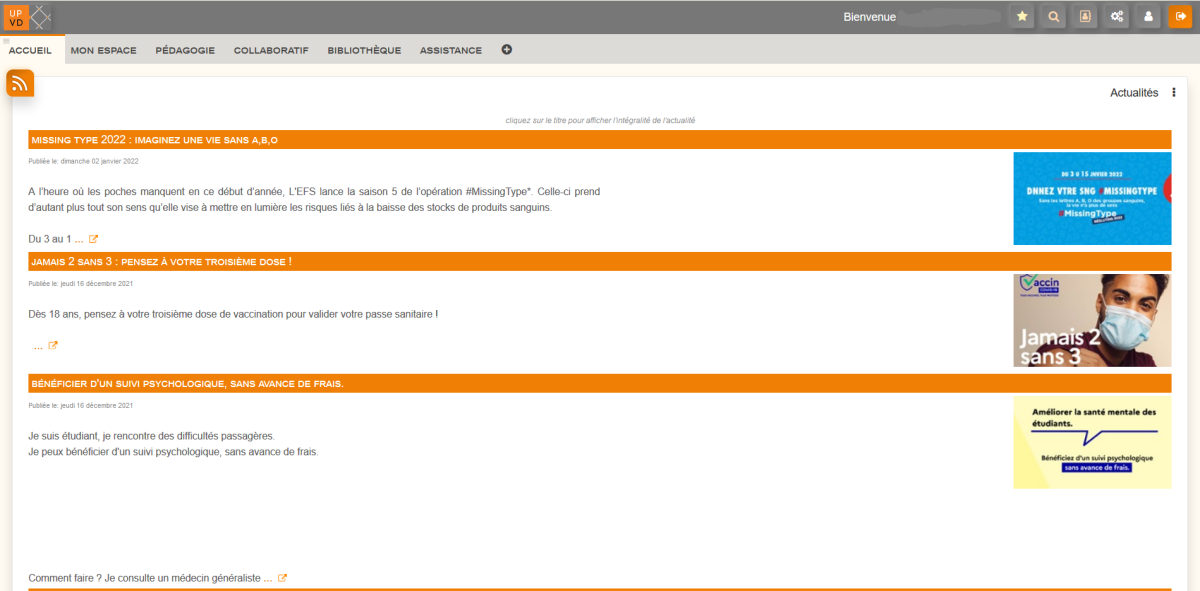Click 'Je peux bénéficier d'un suivi psychologique' line
This screenshot has height=591, width=1200.
click(173, 452)
